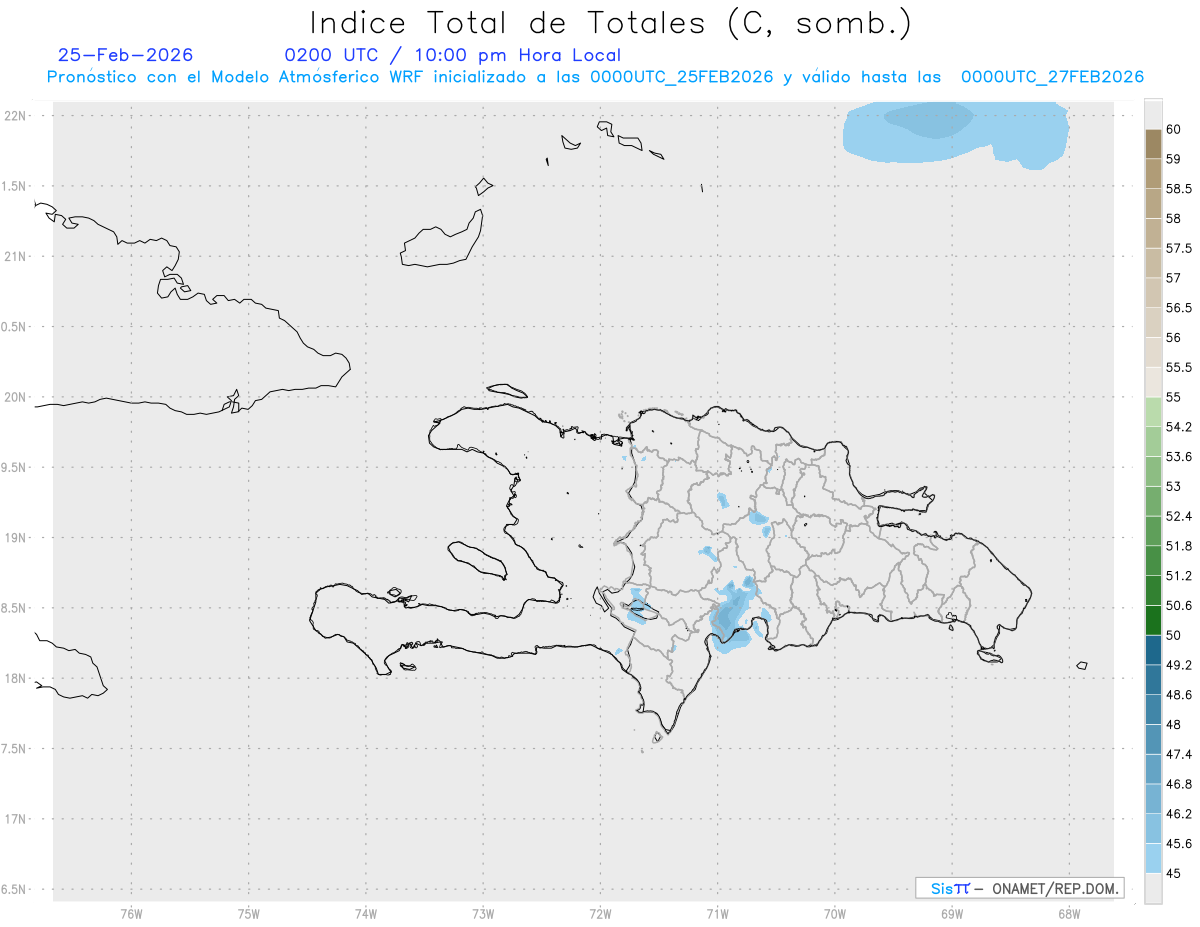This screenshot has width=1200, height=927.
Task: Click the initialization time '0000UTC_25FEB2026'
Action: click(x=681, y=77)
